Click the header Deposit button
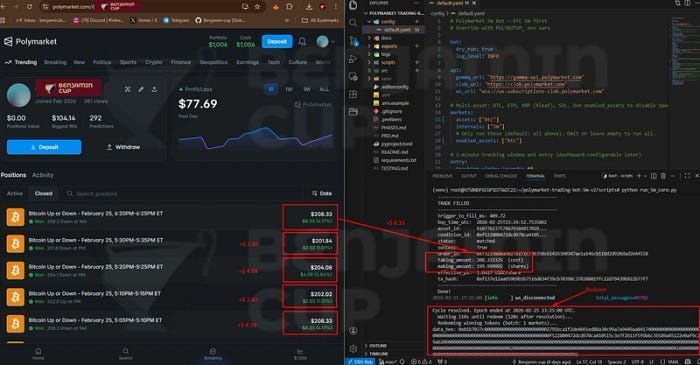The image size is (700, 365). coord(277,41)
